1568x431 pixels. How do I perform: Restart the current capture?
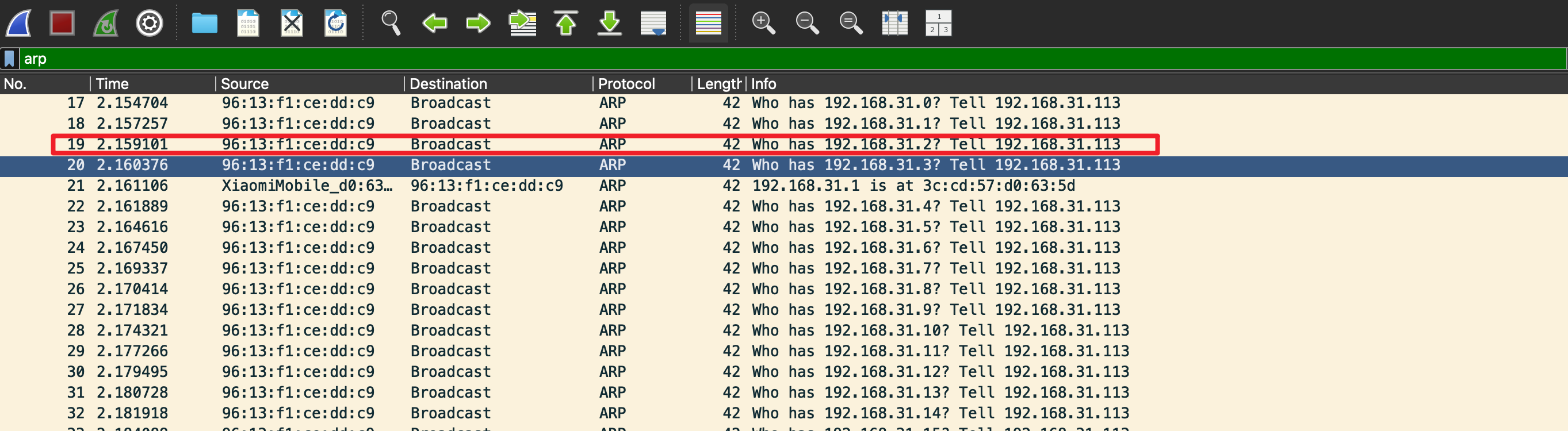[x=106, y=24]
